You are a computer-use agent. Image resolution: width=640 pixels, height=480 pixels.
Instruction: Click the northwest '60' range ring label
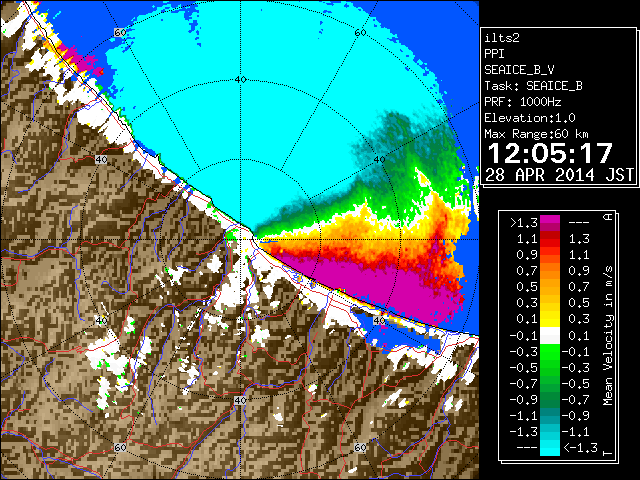[120, 33]
